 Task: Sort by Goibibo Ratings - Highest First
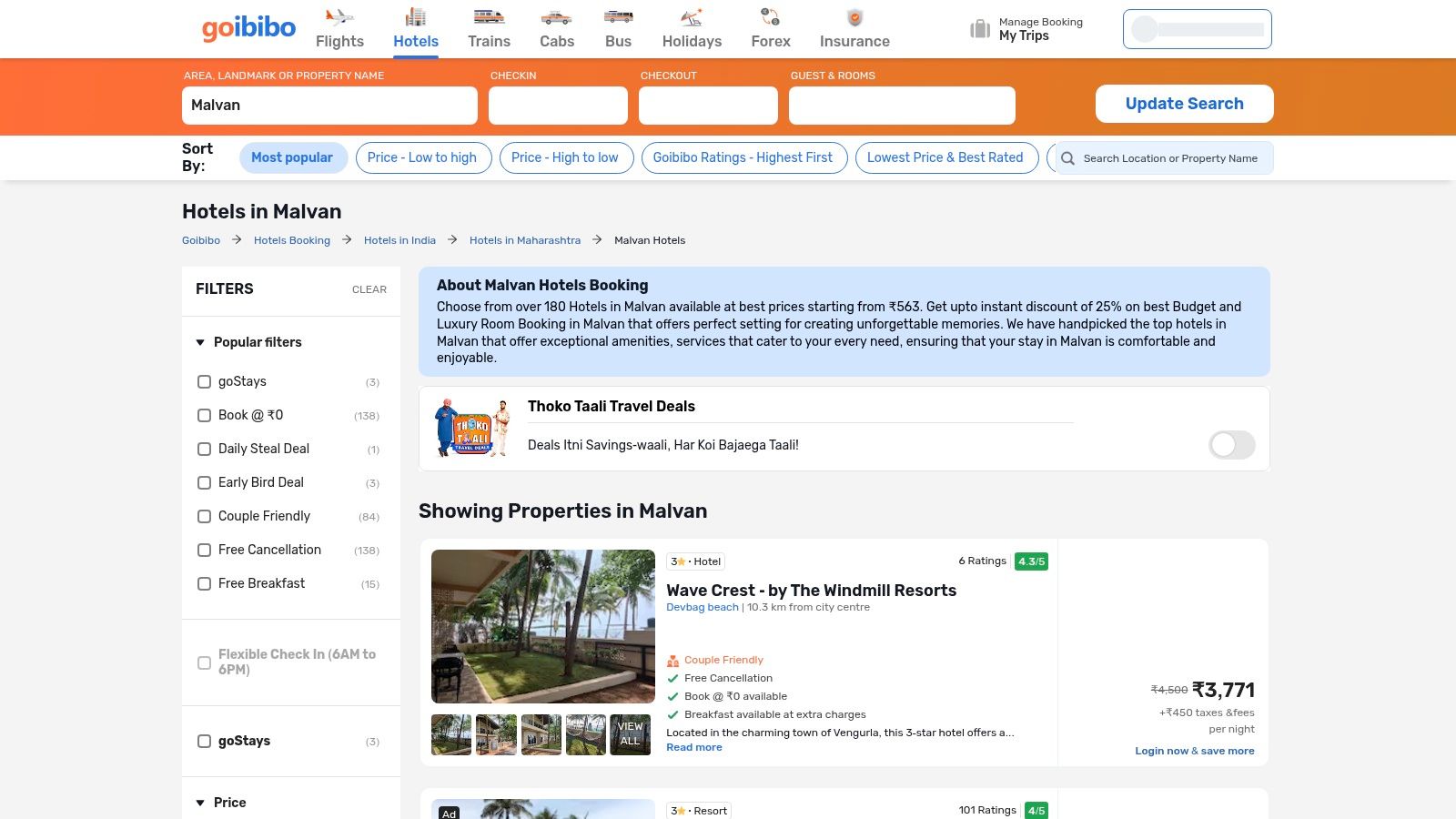click(743, 157)
